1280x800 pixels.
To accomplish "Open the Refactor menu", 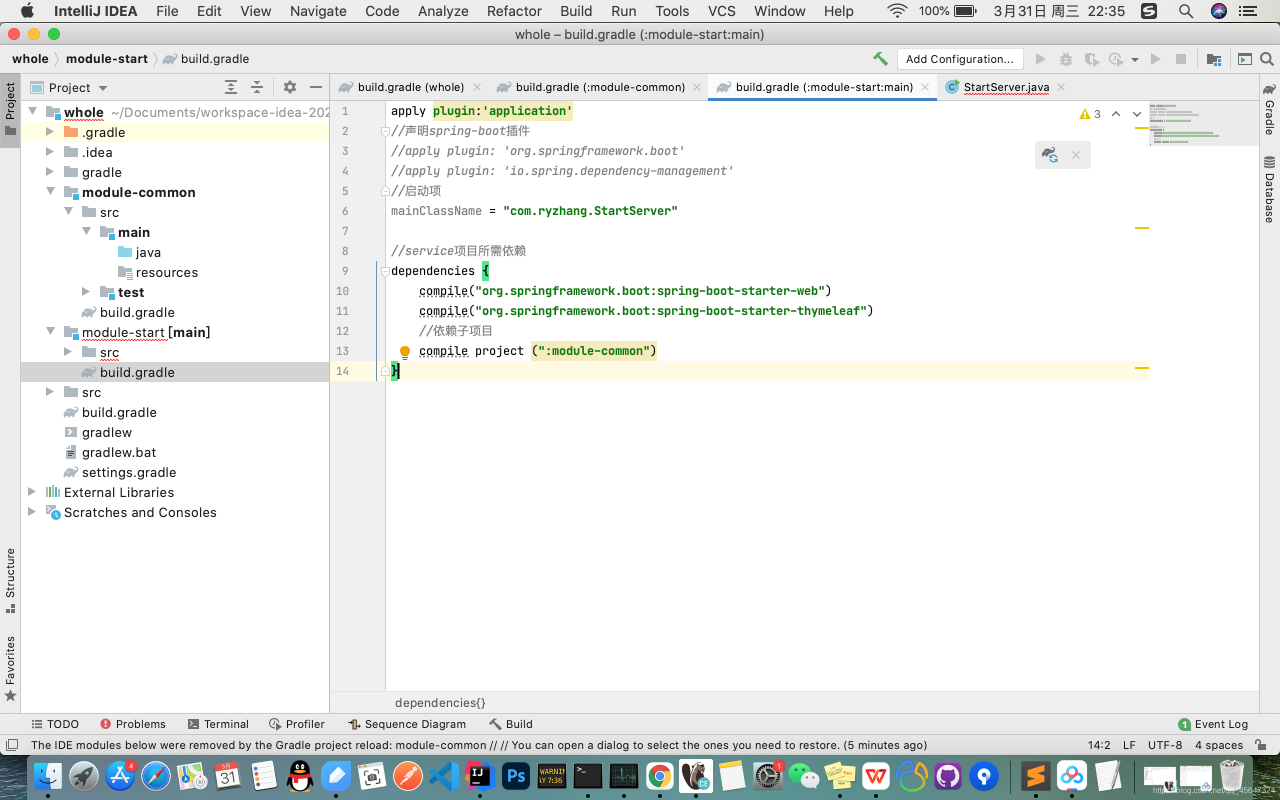I will (514, 11).
